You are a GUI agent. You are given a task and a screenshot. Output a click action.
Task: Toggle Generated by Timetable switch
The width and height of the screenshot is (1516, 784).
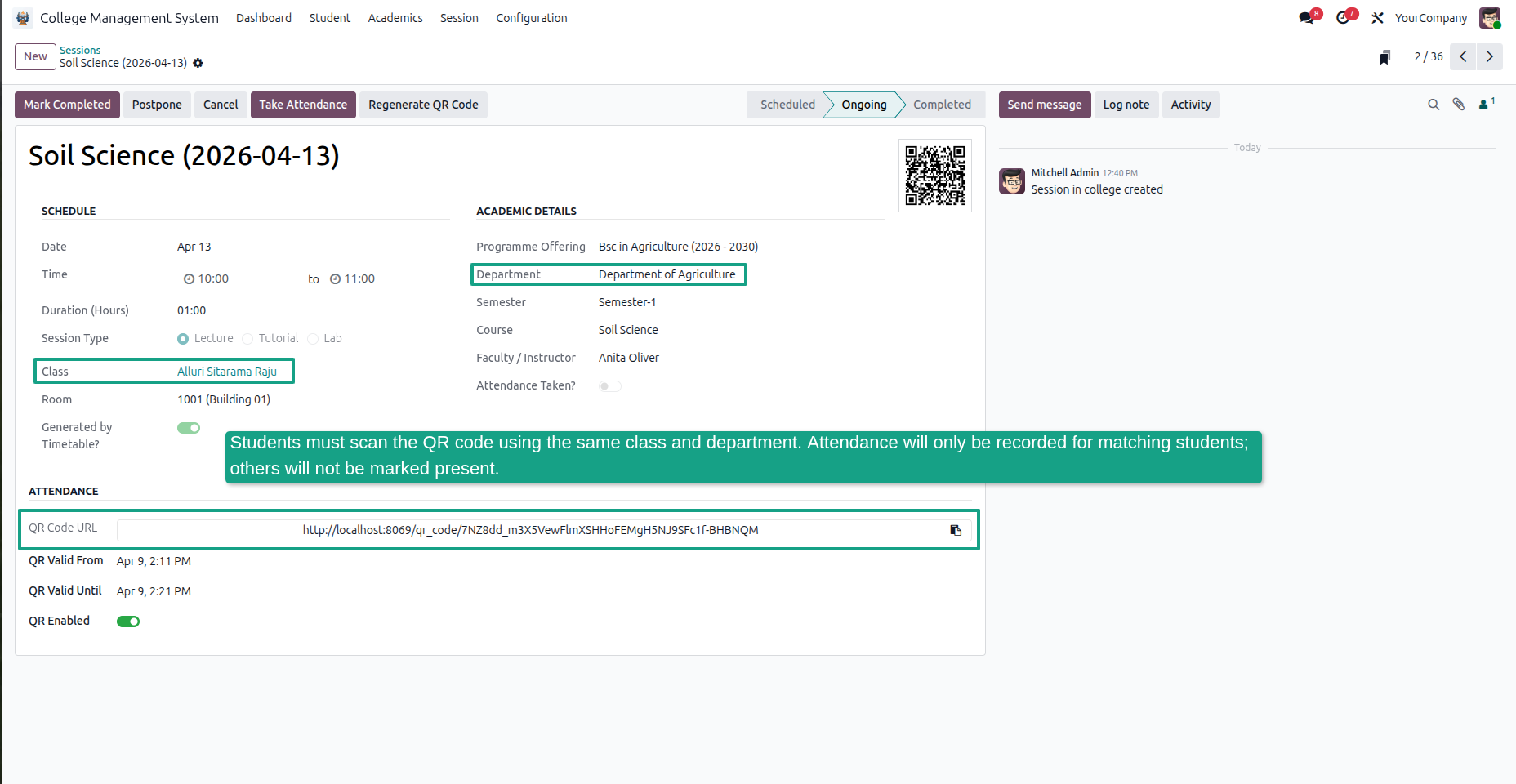click(189, 428)
